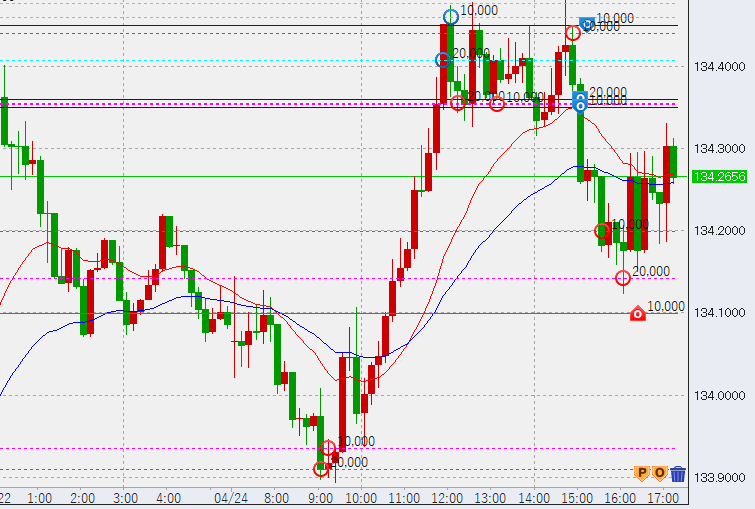Screen dimensions: 755x509
Task: Click the red circle marker at 15:00 peak
Action: point(572,32)
